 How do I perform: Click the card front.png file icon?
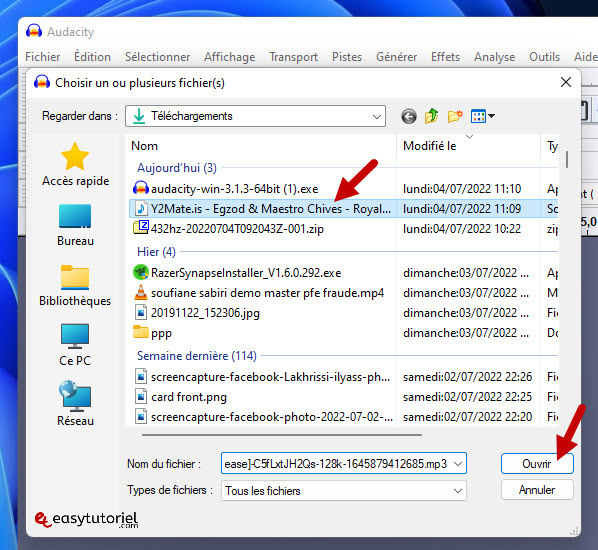coord(140,397)
